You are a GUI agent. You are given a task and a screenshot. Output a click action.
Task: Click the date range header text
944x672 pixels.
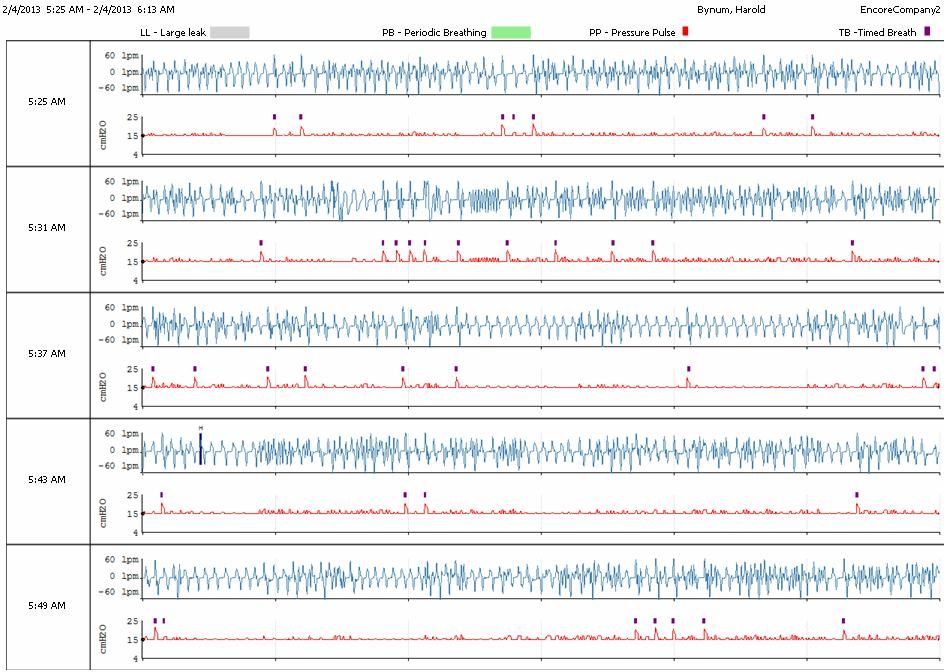tap(89, 9)
